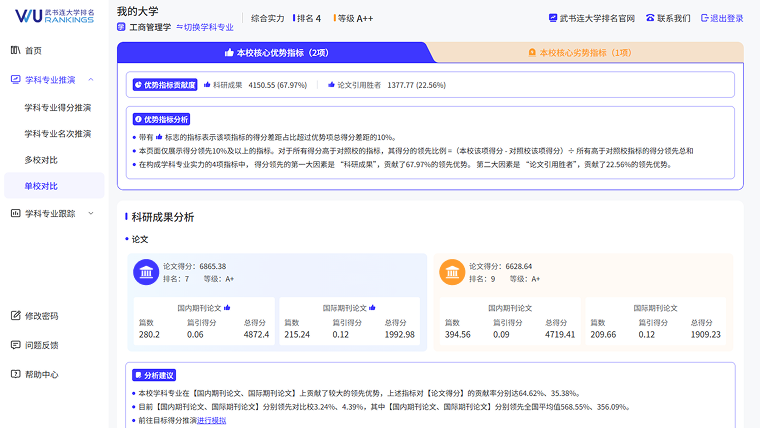Screen dimensions: 760x428
Task: Switch to 本校核心劣势指标 tab
Action: 586,52
